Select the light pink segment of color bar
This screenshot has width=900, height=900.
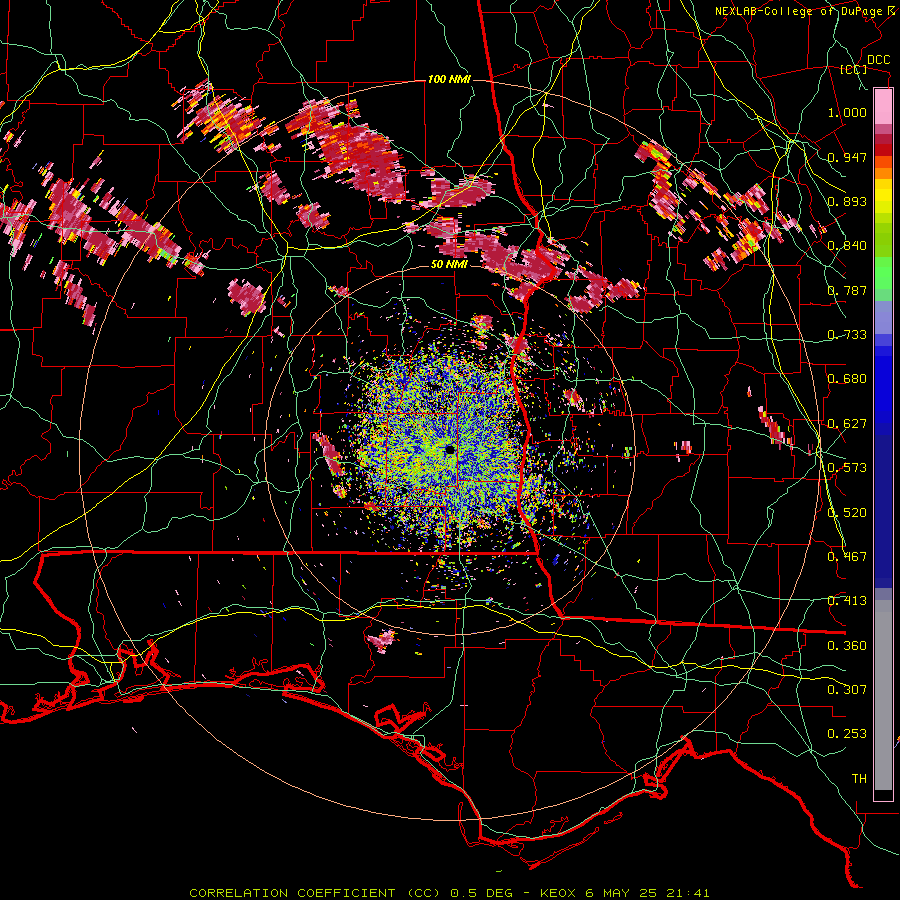[883, 107]
